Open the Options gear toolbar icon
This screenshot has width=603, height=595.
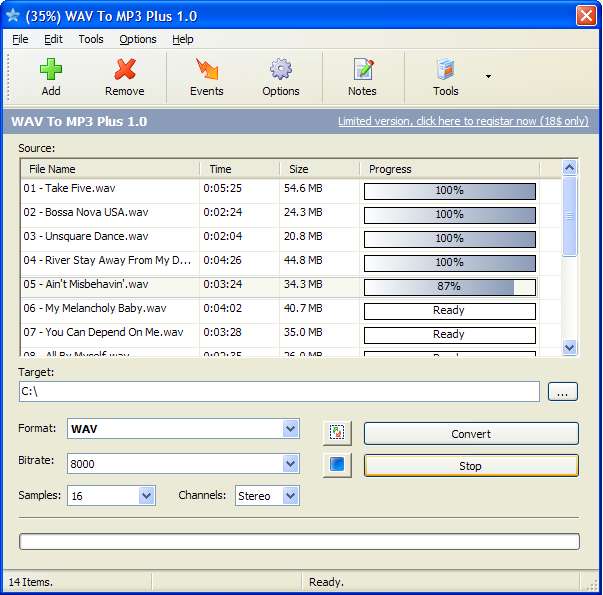coord(281,69)
